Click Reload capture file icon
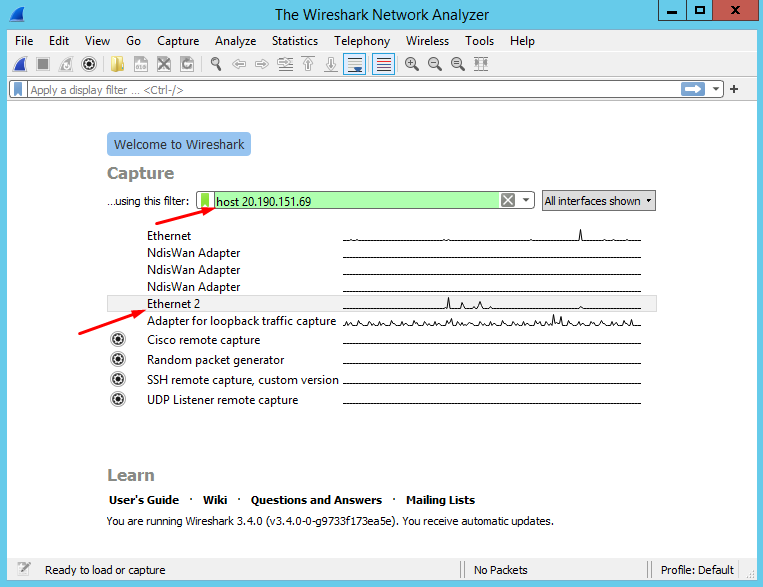763x587 pixels. [x=187, y=64]
